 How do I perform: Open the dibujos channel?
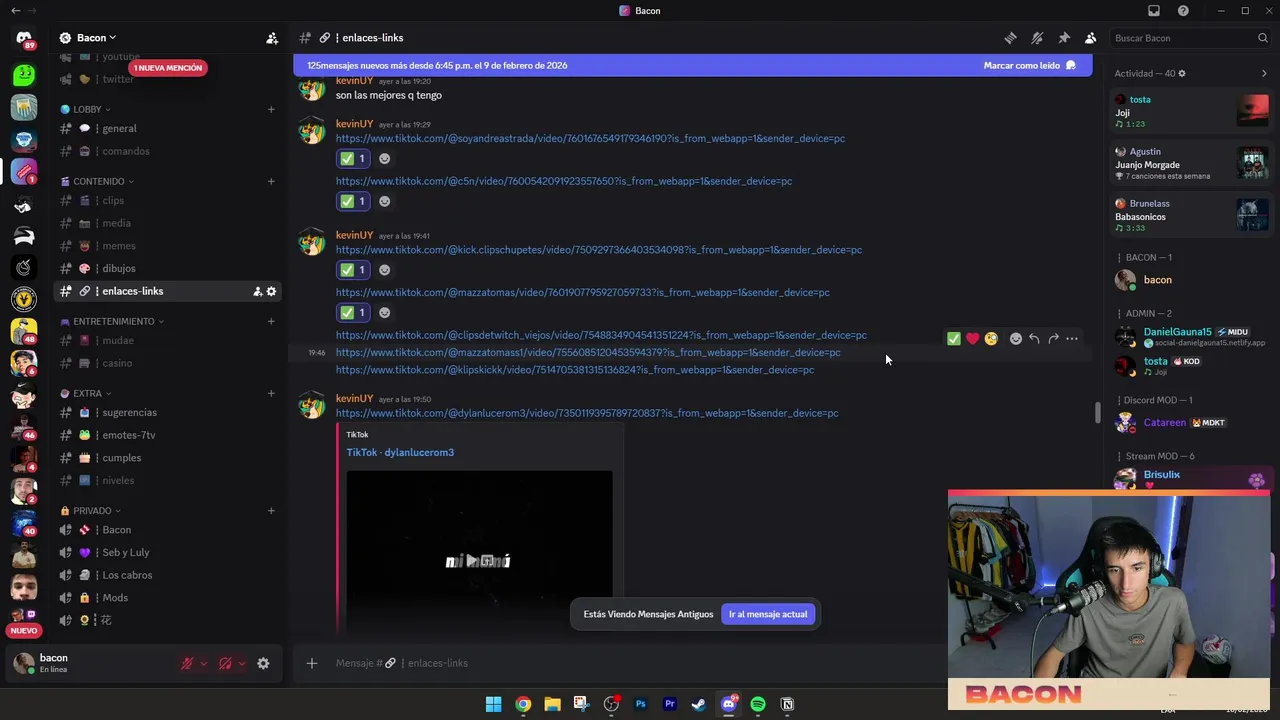168,268
